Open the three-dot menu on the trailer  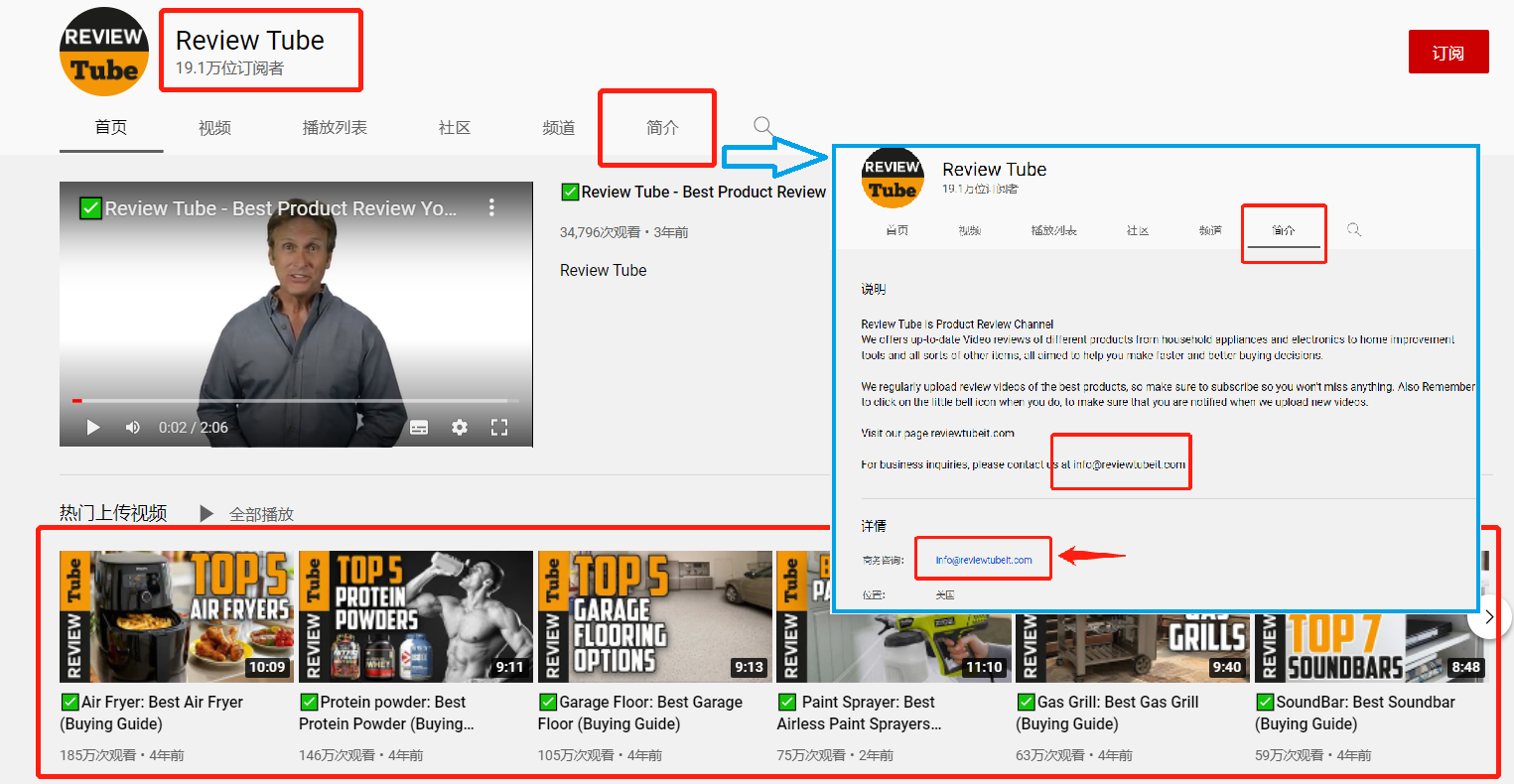pos(491,207)
